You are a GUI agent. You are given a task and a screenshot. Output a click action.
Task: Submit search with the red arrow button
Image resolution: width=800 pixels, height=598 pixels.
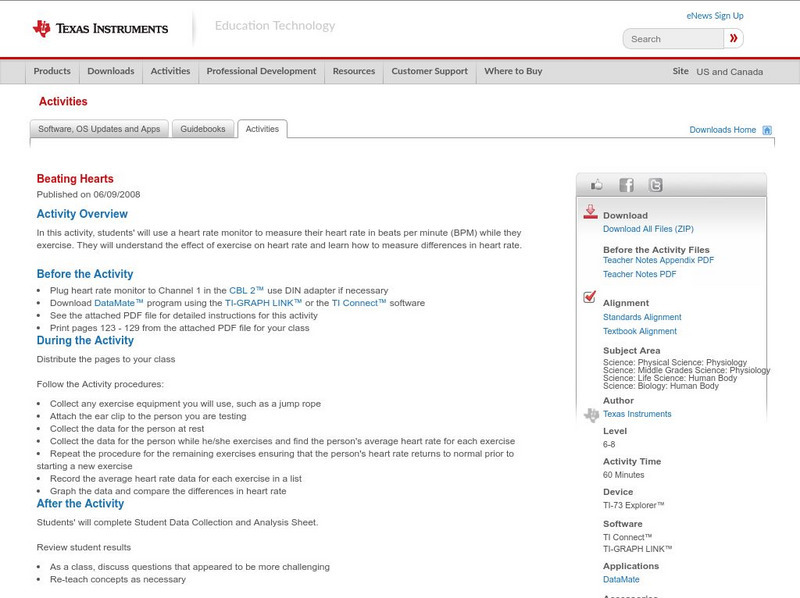pyautogui.click(x=734, y=38)
